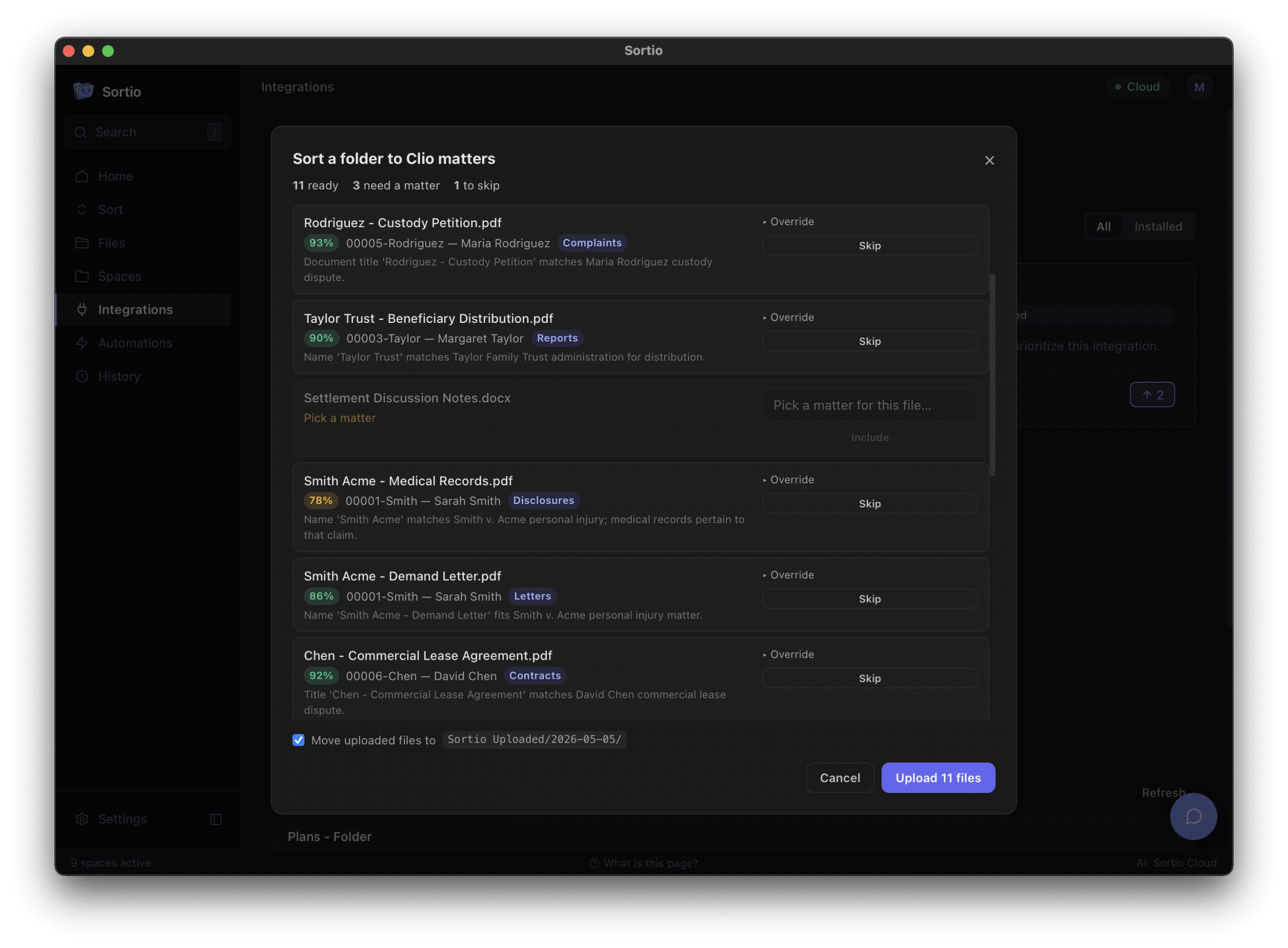Switch to the All tab

[x=1103, y=227]
